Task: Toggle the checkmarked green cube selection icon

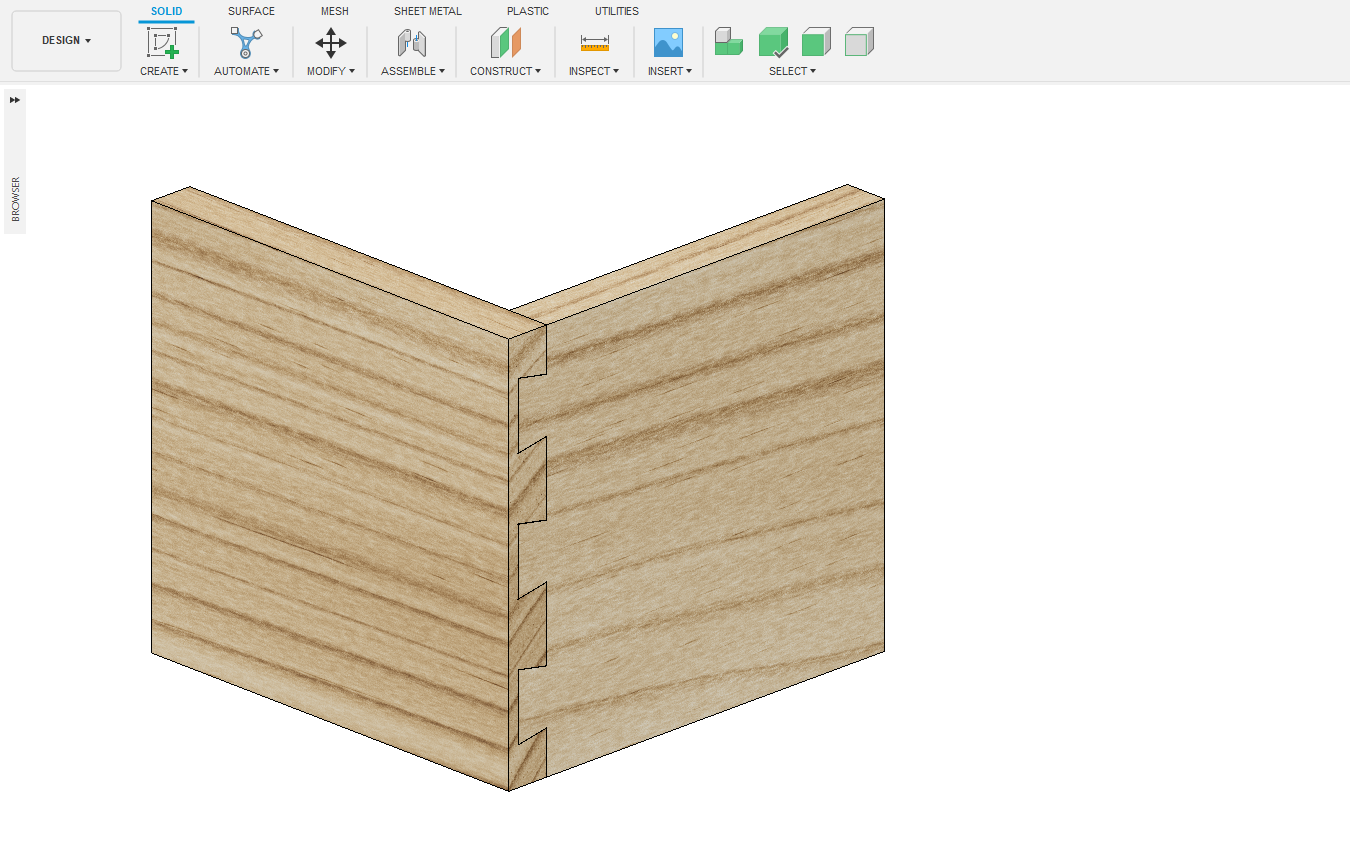Action: point(773,42)
